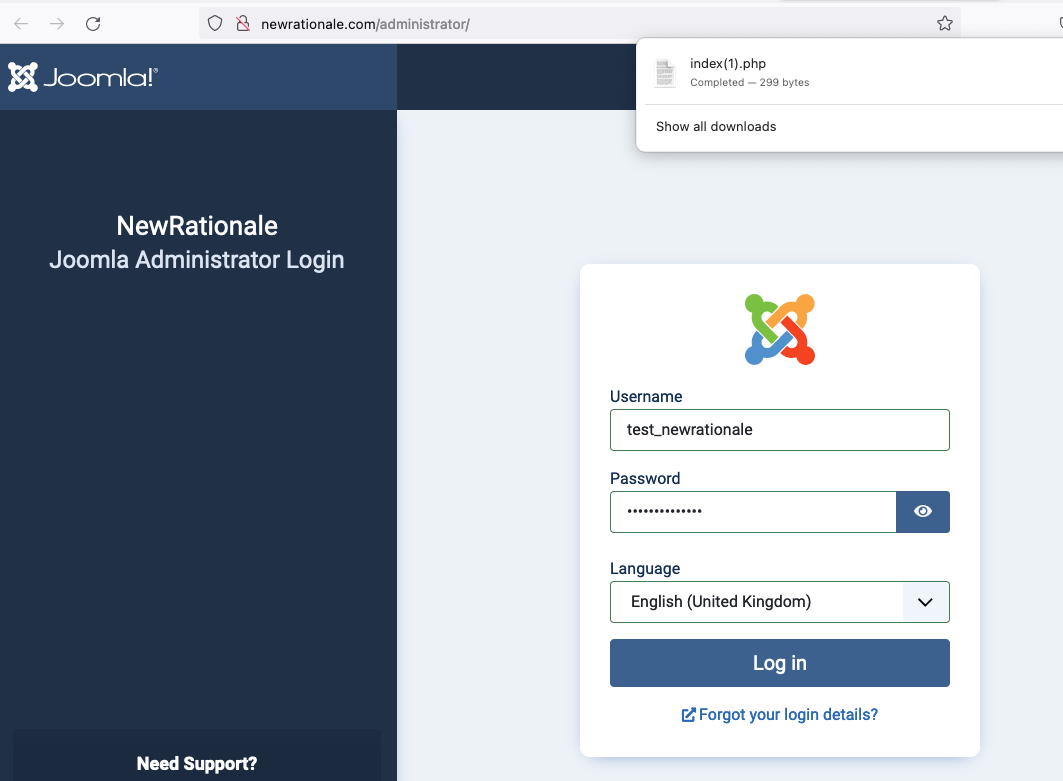The width and height of the screenshot is (1063, 781).
Task: Click the Need Support? heading
Action: click(197, 763)
